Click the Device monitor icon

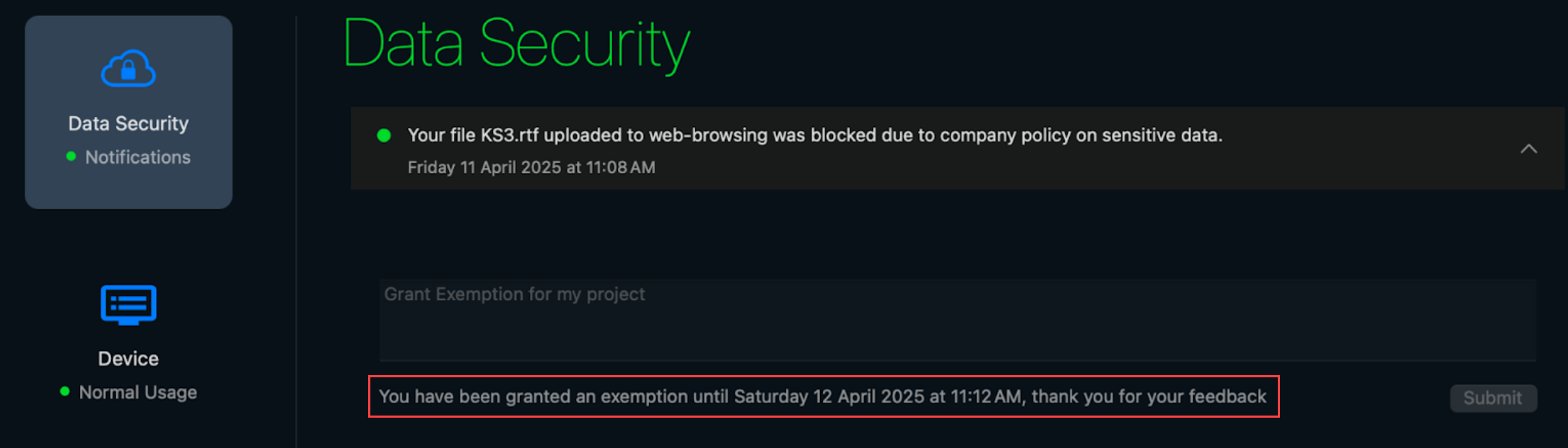click(x=129, y=305)
